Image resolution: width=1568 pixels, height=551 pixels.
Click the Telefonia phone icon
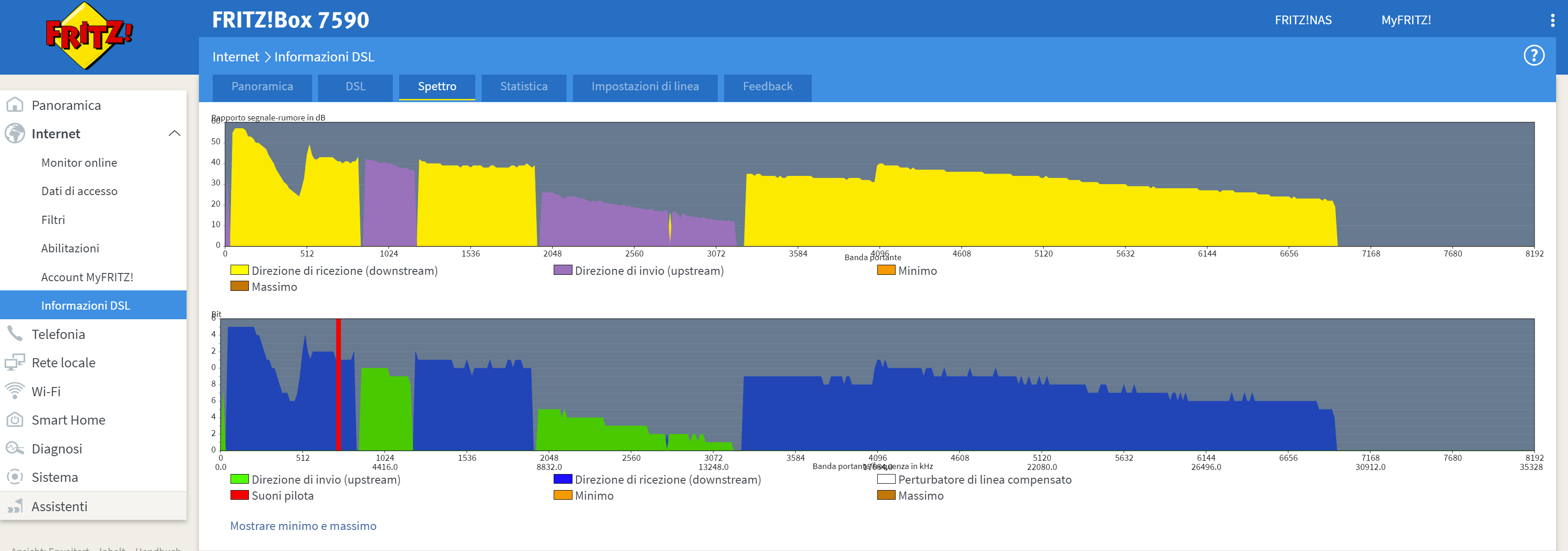point(15,333)
